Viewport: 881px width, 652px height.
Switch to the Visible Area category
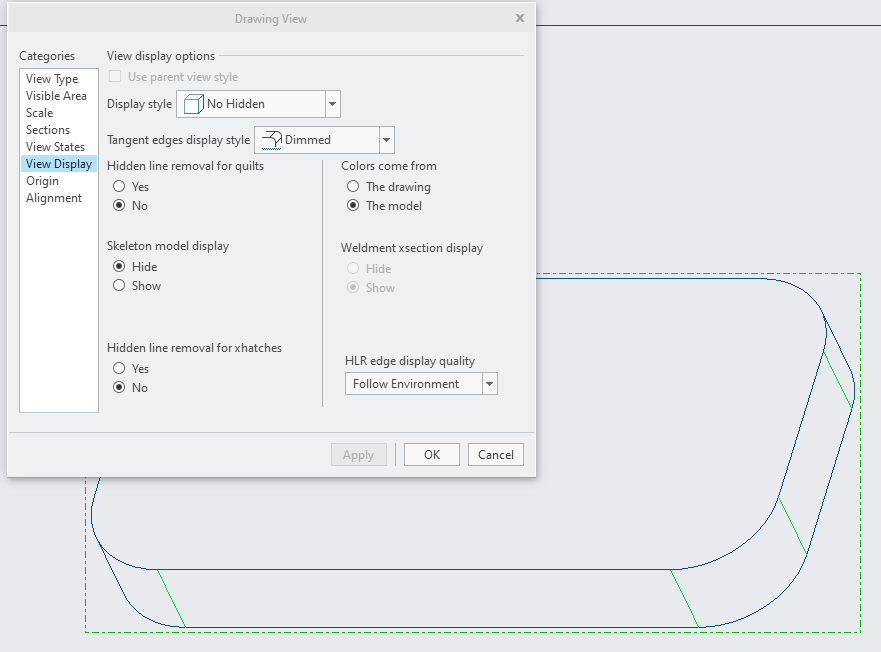[56, 96]
